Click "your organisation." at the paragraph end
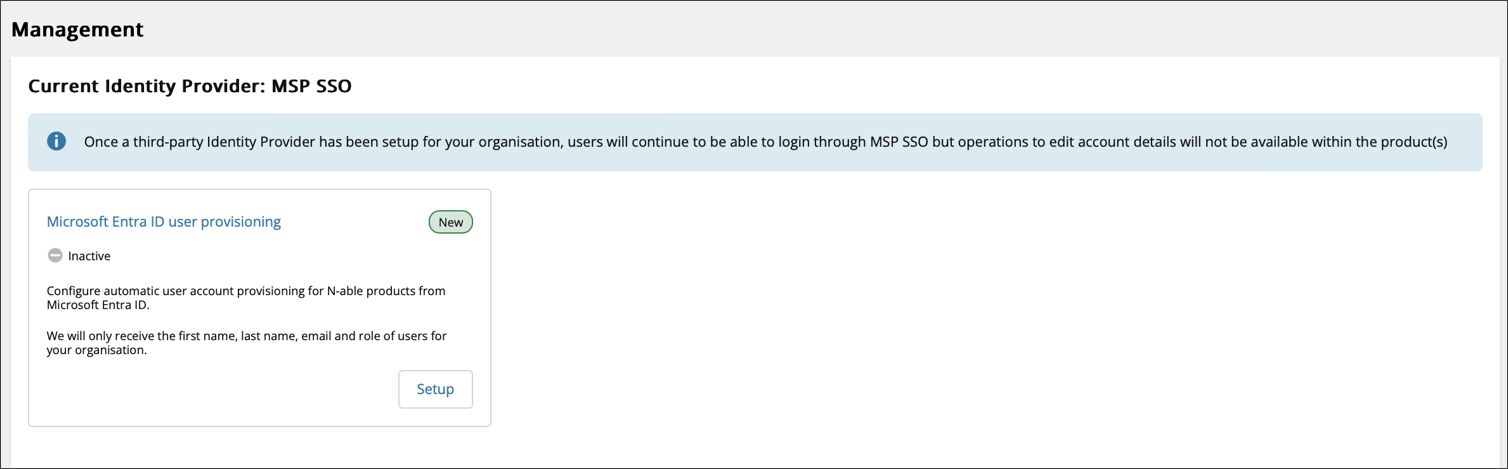The image size is (1508, 469). (x=97, y=351)
